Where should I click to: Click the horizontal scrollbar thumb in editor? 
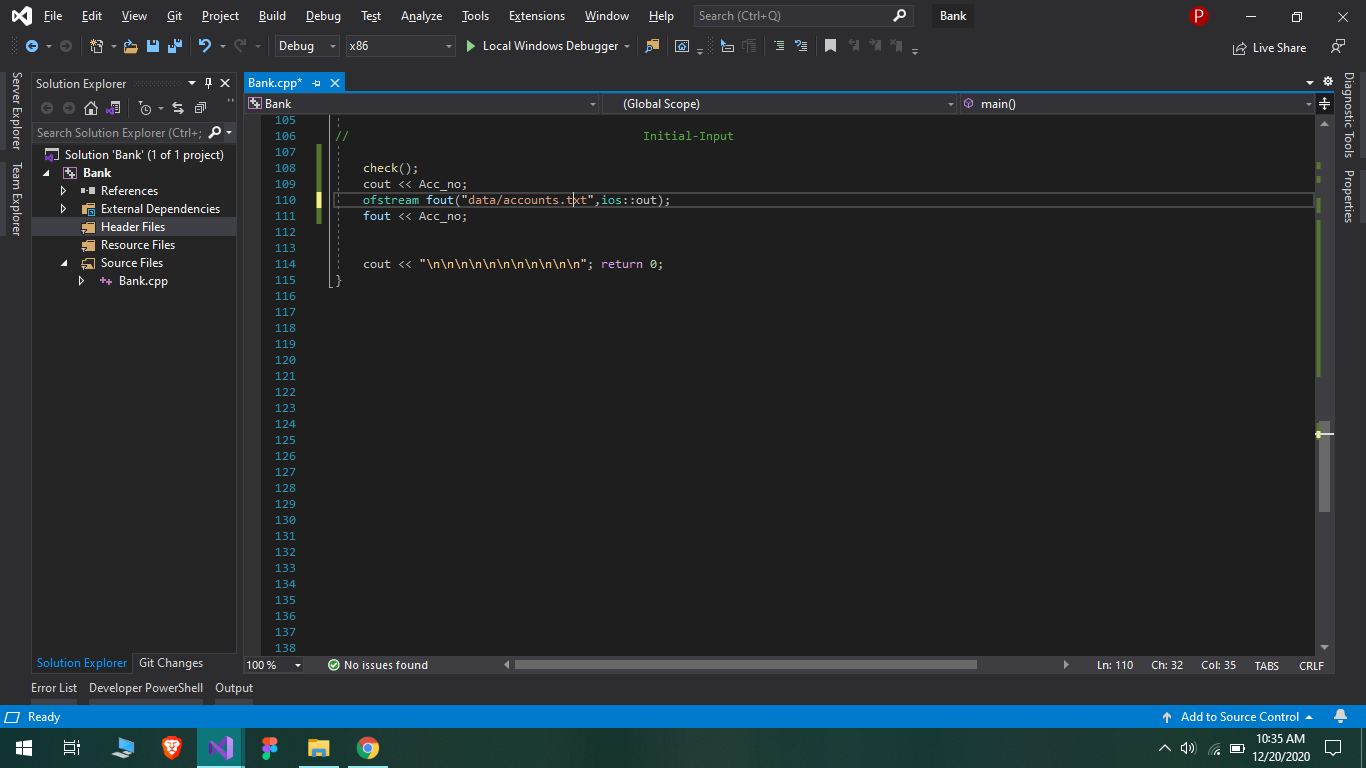745,665
